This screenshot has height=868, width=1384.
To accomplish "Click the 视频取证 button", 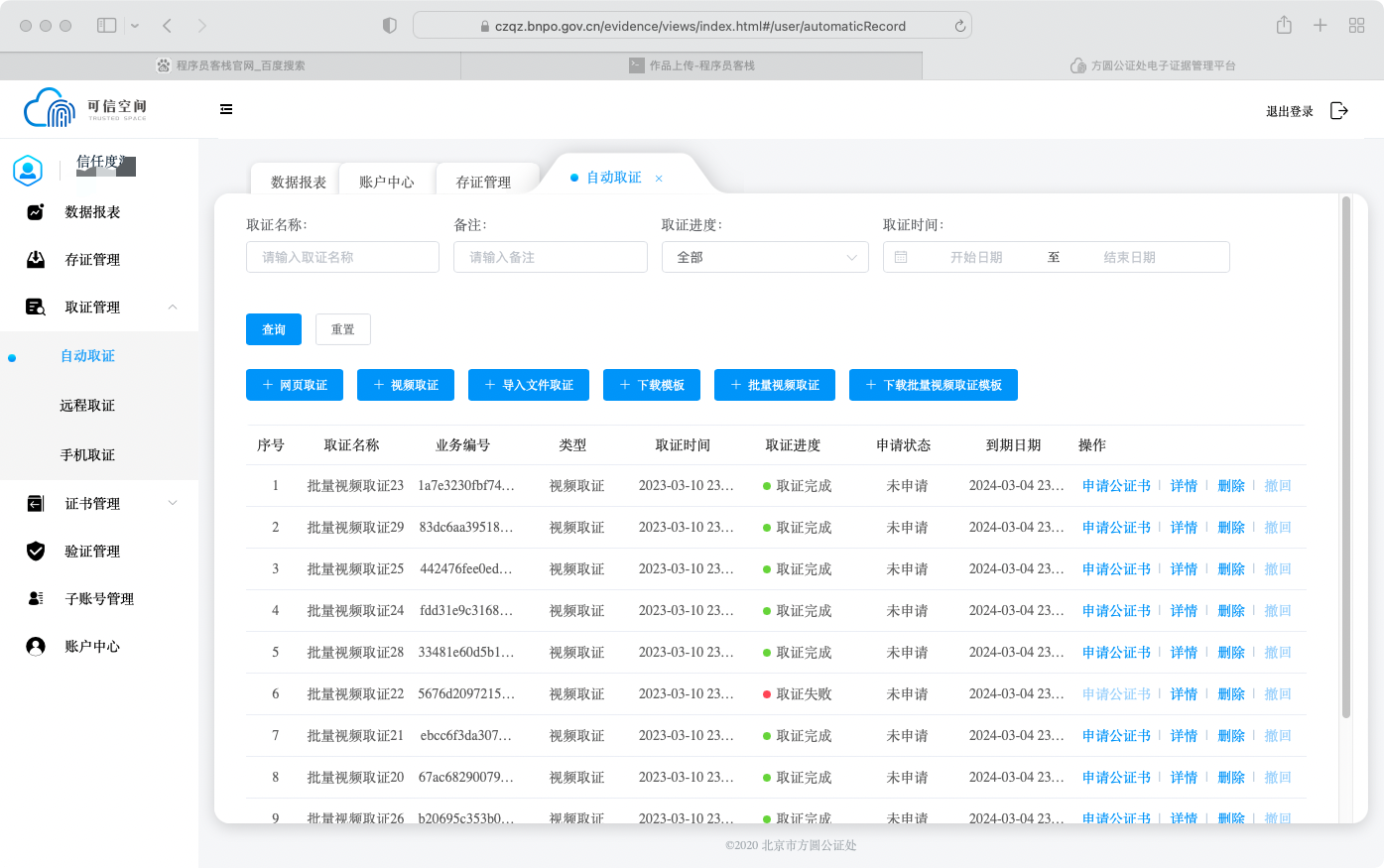I will (x=406, y=385).
